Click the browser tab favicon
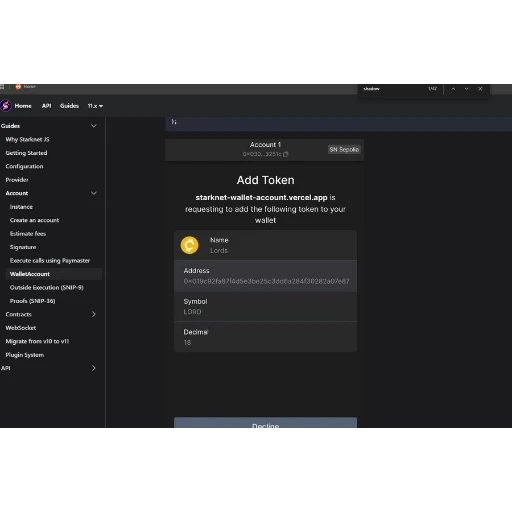 18,86
